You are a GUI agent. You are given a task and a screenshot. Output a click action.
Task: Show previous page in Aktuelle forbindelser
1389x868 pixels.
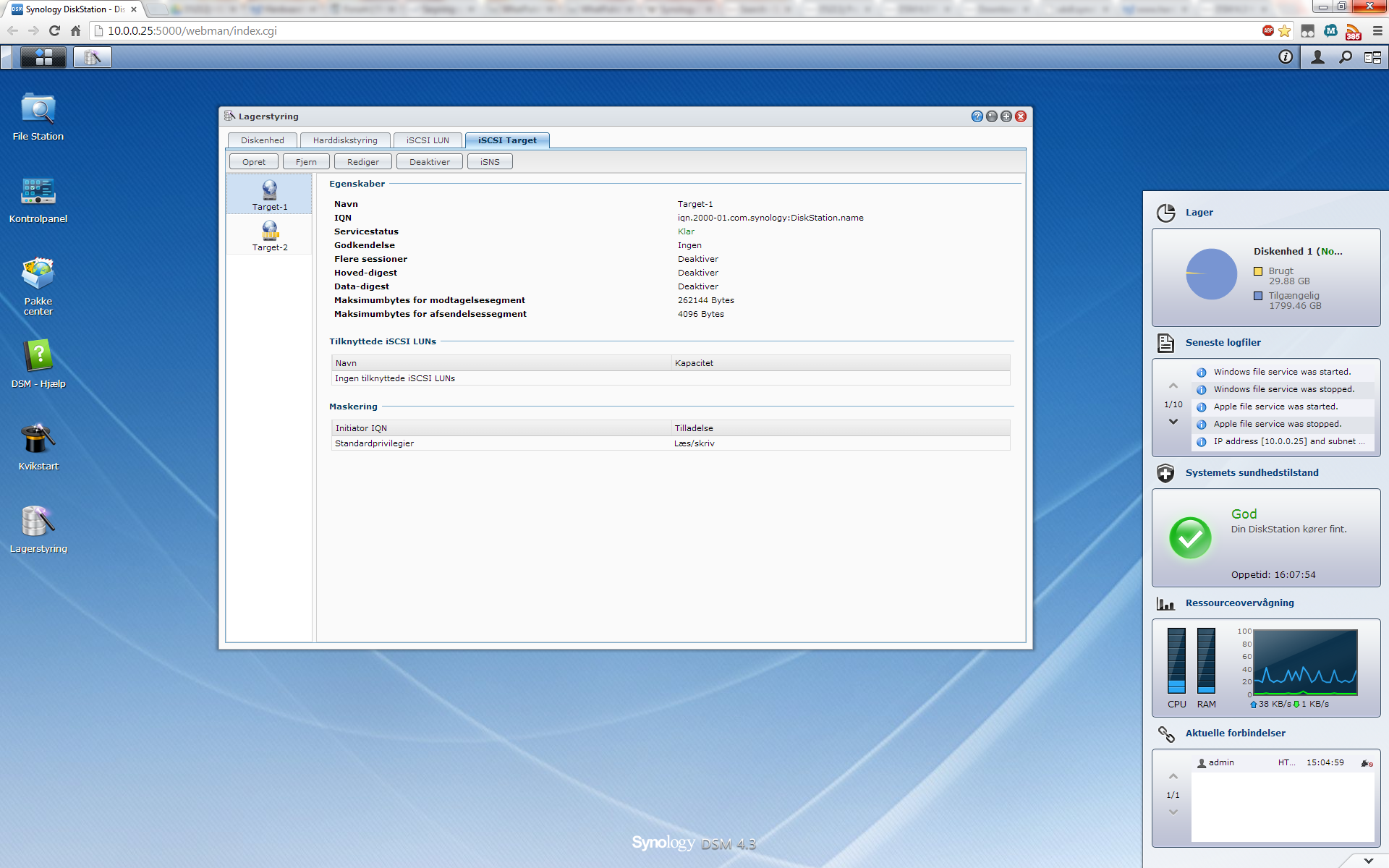1173,777
